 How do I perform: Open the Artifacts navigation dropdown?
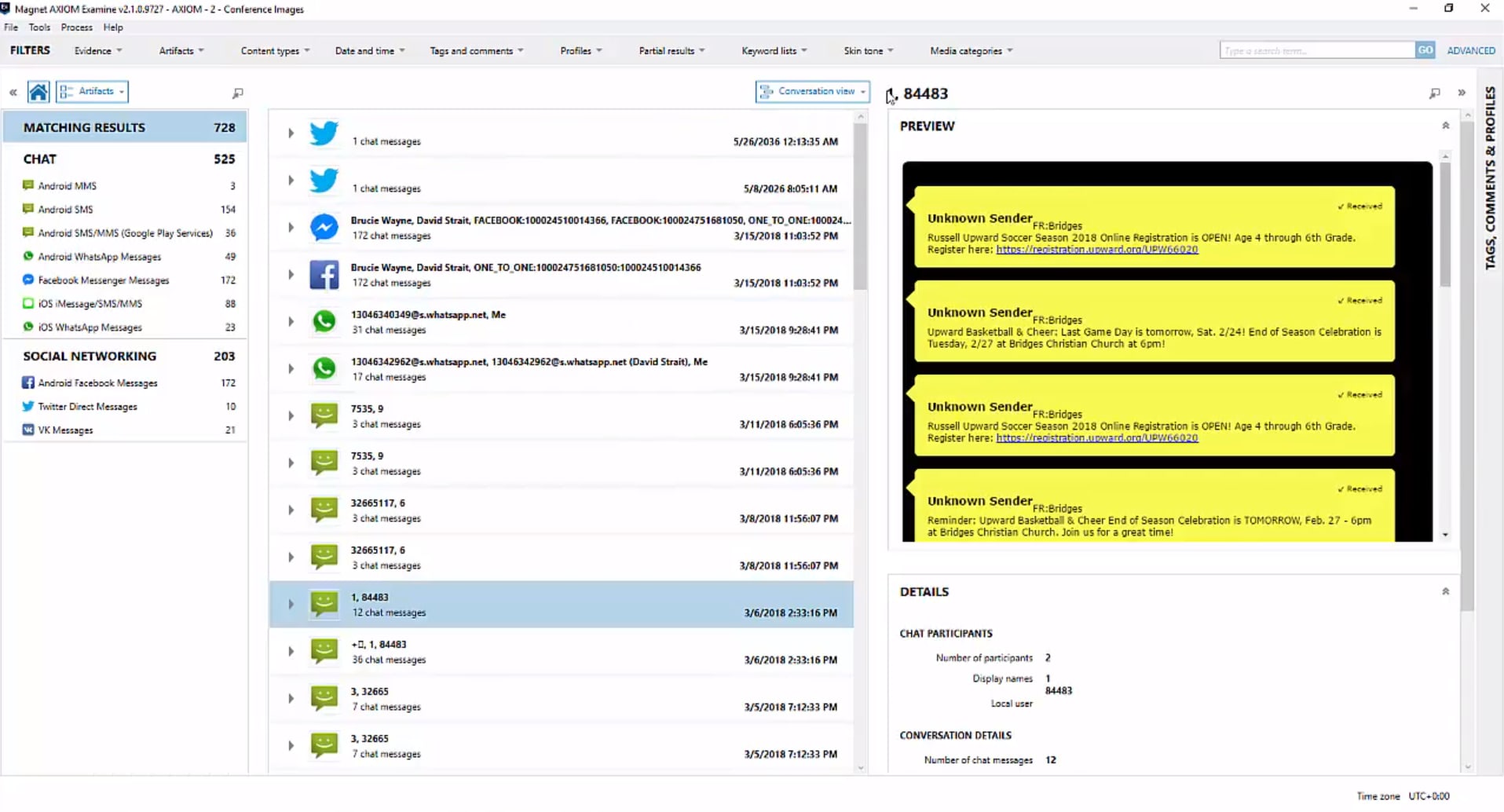(x=92, y=91)
